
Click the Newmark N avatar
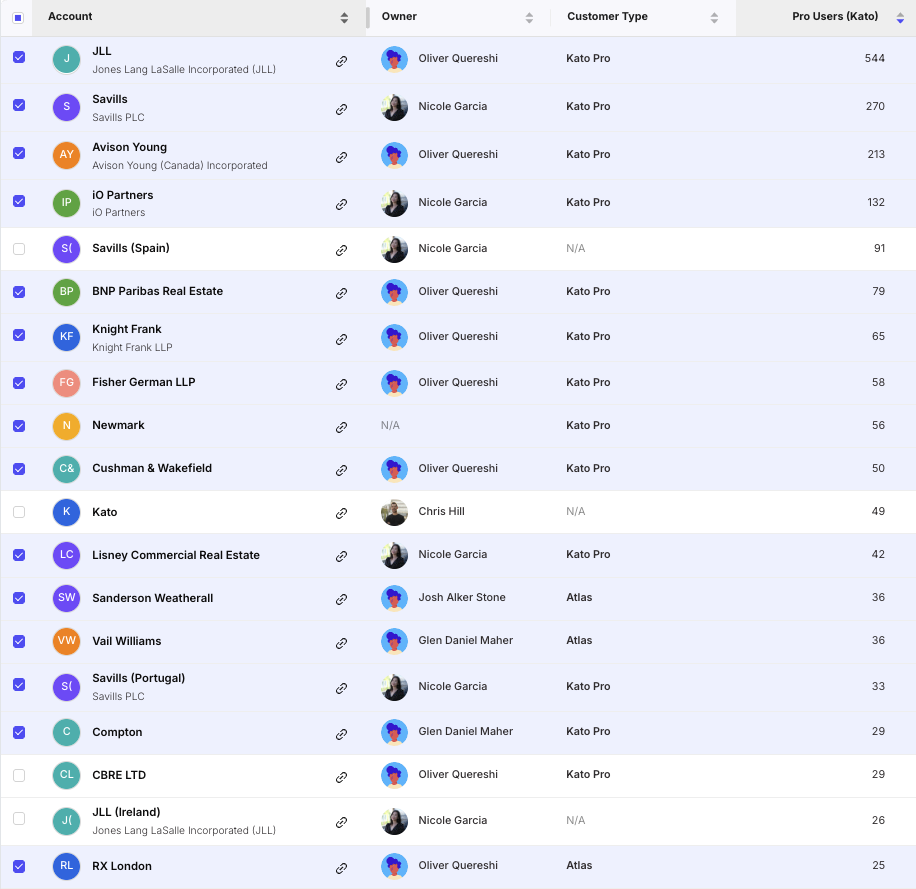pos(67,426)
